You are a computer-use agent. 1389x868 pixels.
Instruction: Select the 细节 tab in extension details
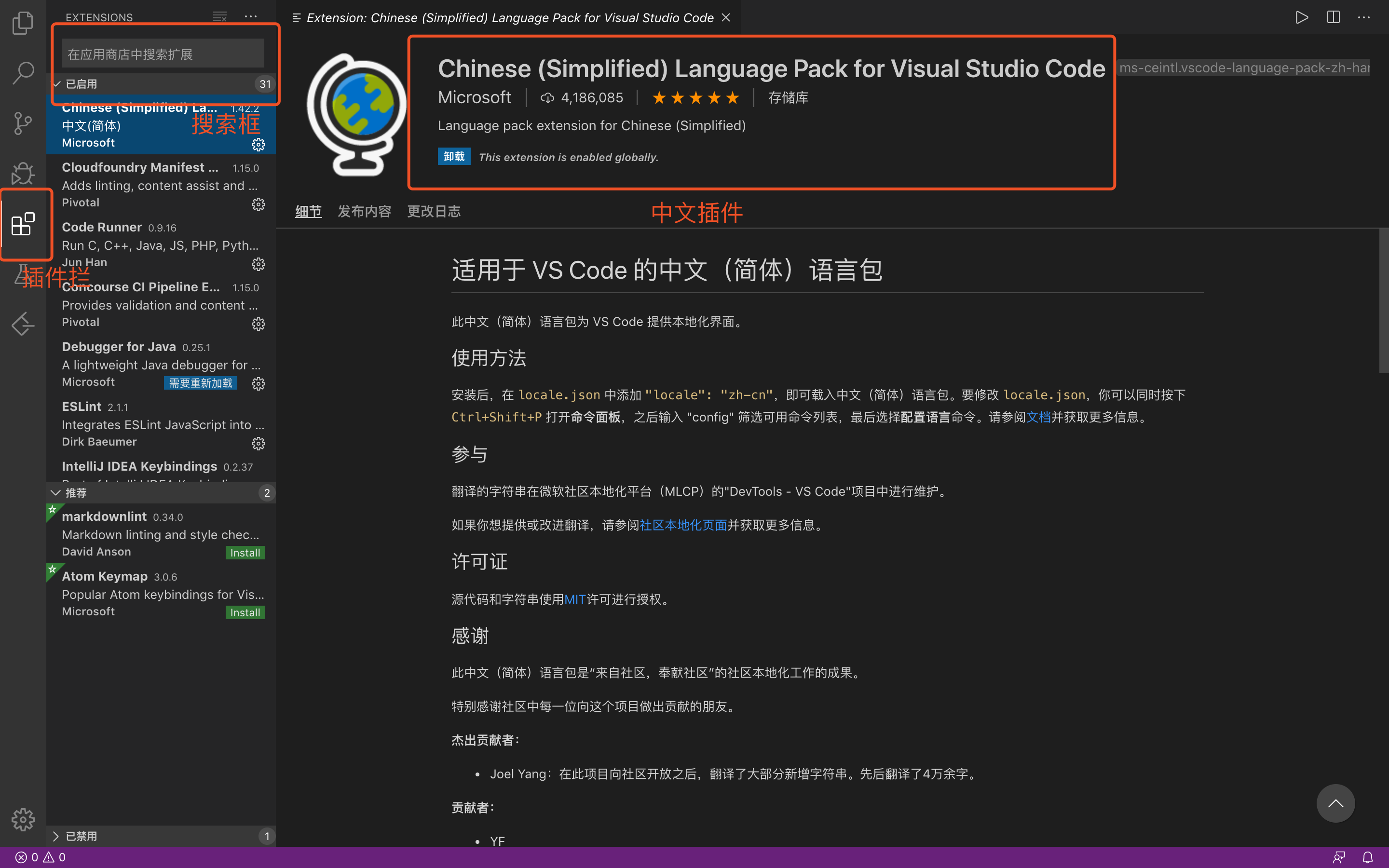tap(308, 211)
